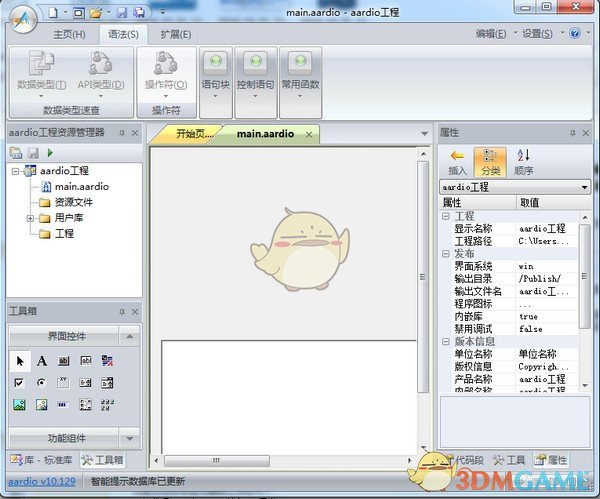Switch to the 语法(S) ribbon tab
Image resolution: width=600 pixels, height=499 pixels.
click(123, 34)
